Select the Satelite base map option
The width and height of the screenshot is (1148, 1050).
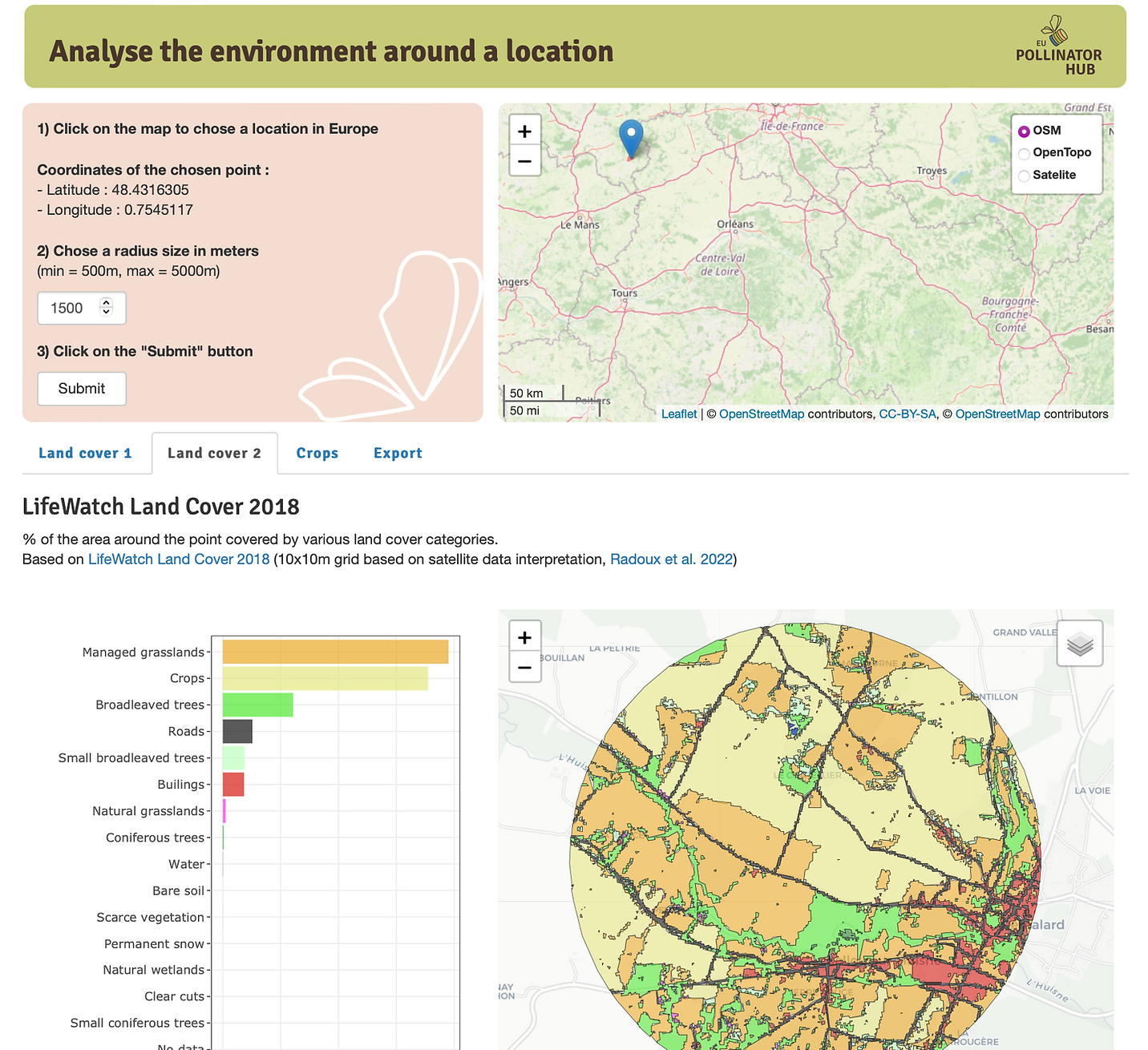click(x=1024, y=176)
